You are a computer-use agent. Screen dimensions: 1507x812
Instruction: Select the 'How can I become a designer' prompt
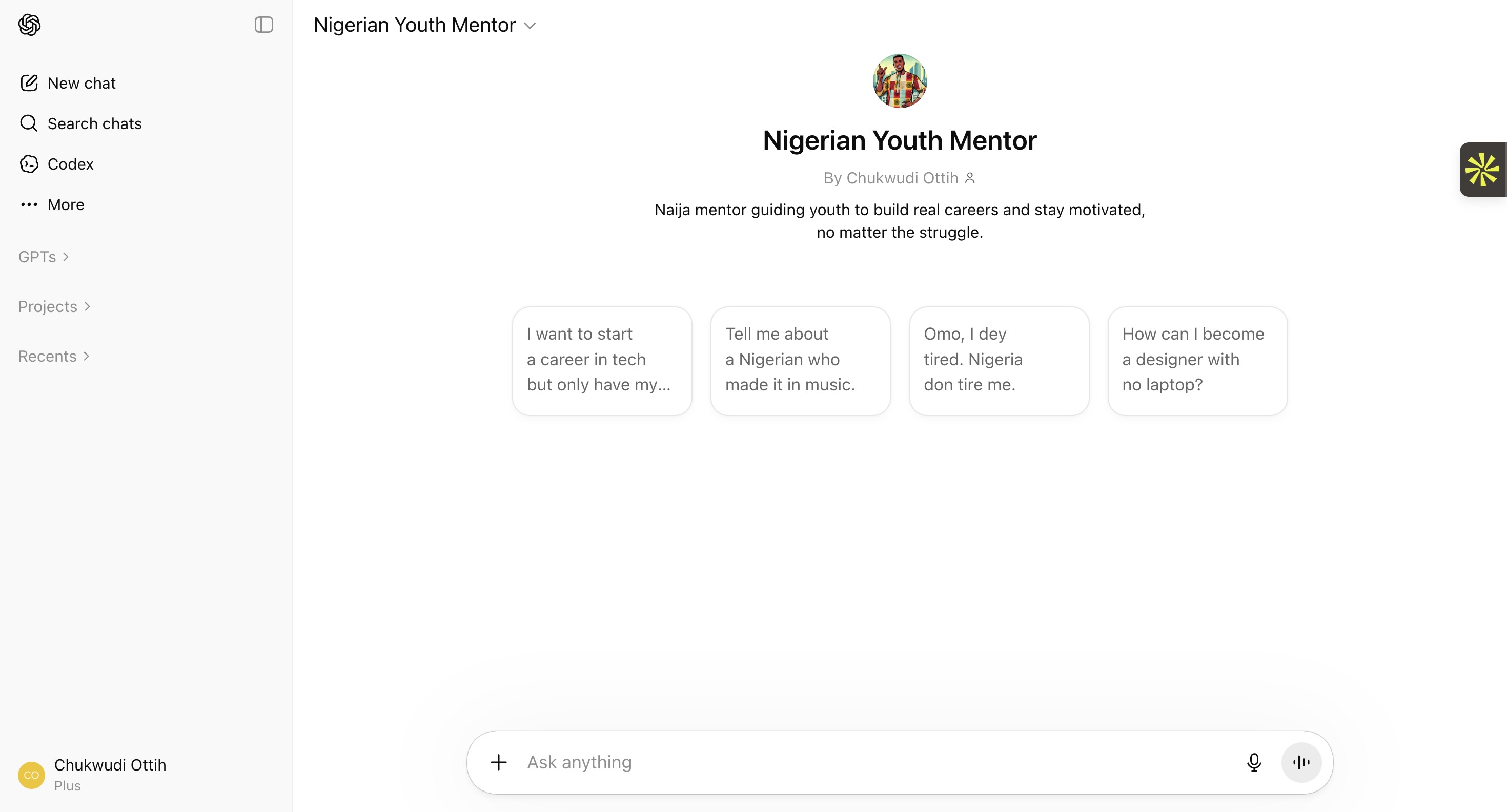1197,361
